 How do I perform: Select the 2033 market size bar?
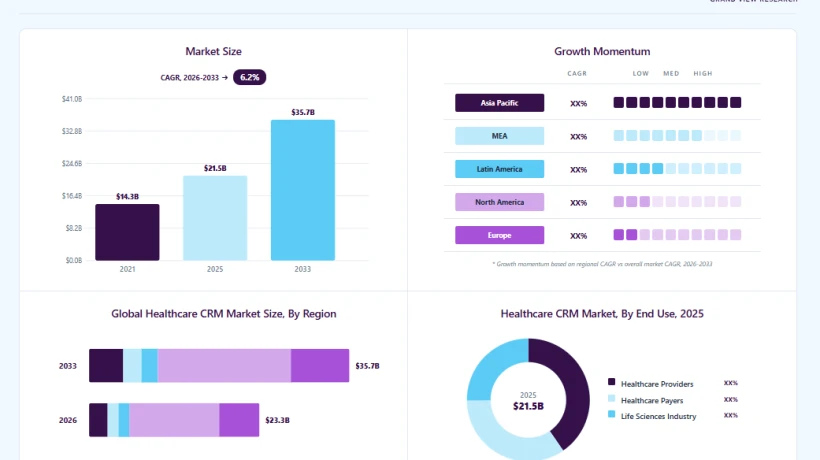(x=303, y=190)
